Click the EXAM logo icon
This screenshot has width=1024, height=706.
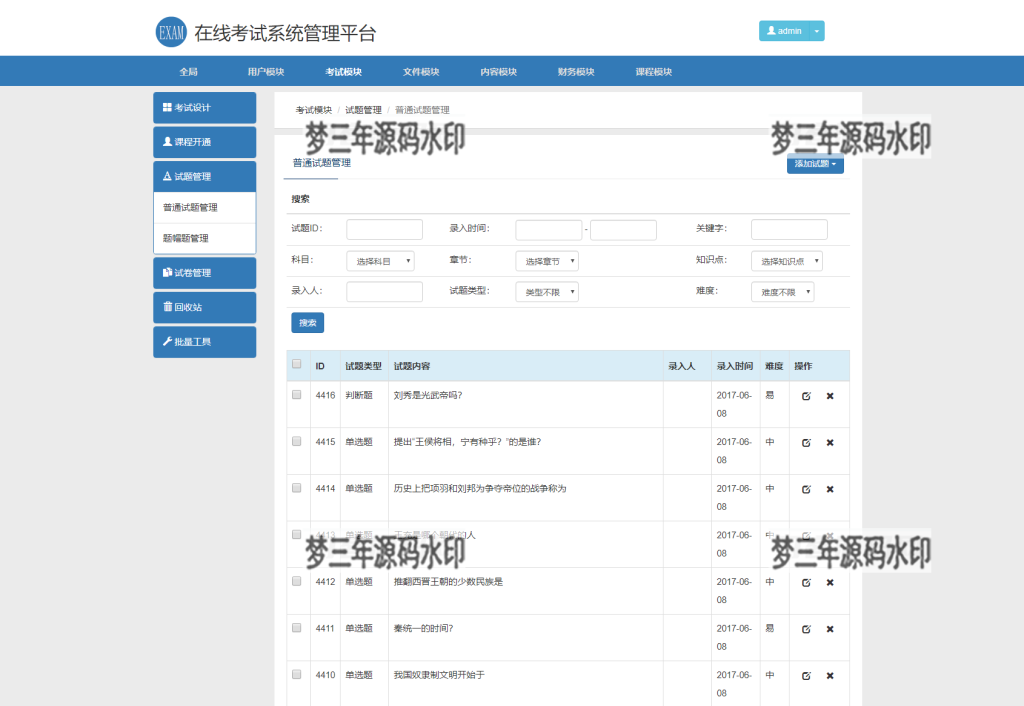point(171,32)
